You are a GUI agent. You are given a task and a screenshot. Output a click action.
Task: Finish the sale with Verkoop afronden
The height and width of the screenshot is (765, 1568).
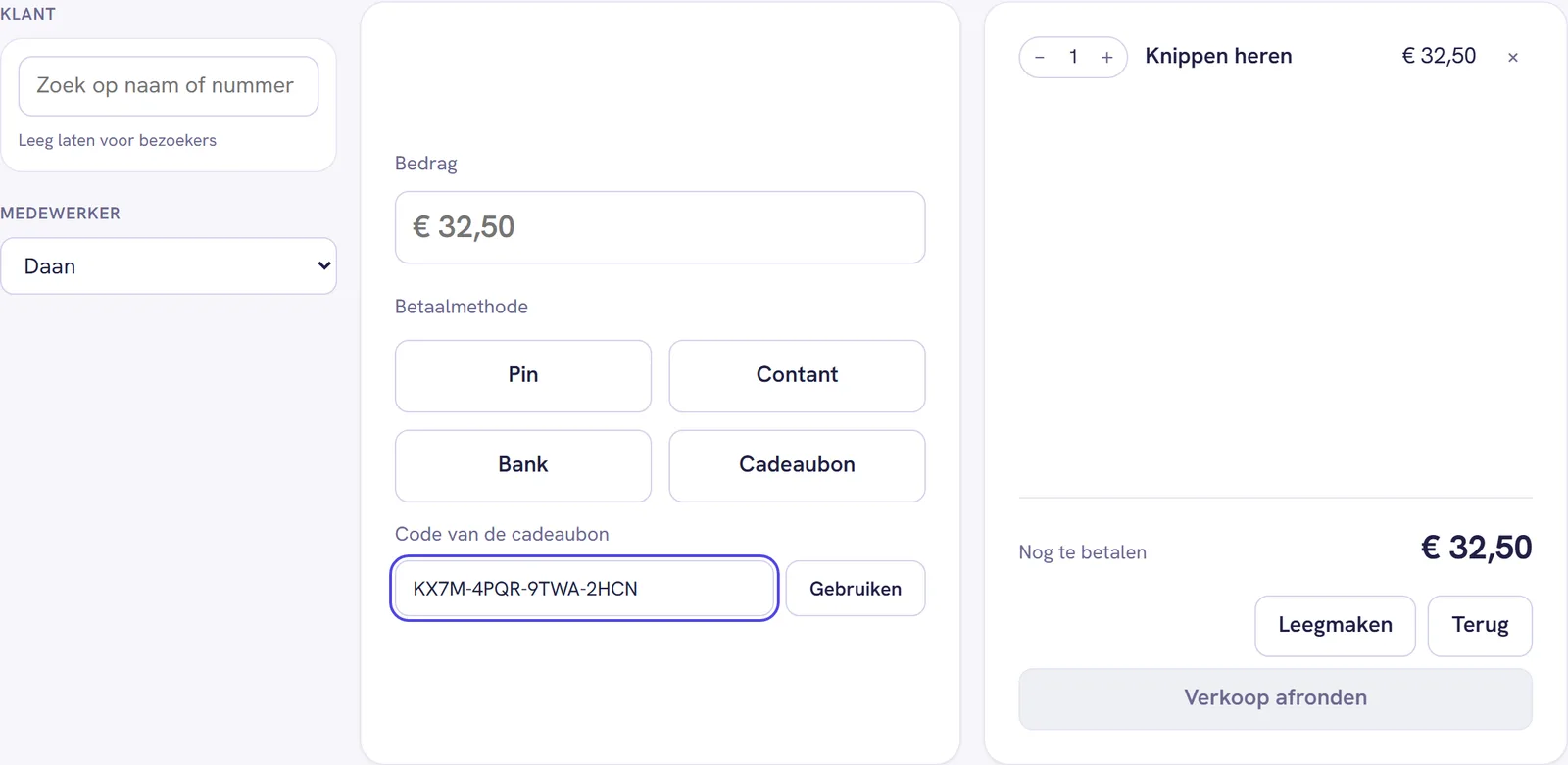[x=1275, y=698]
